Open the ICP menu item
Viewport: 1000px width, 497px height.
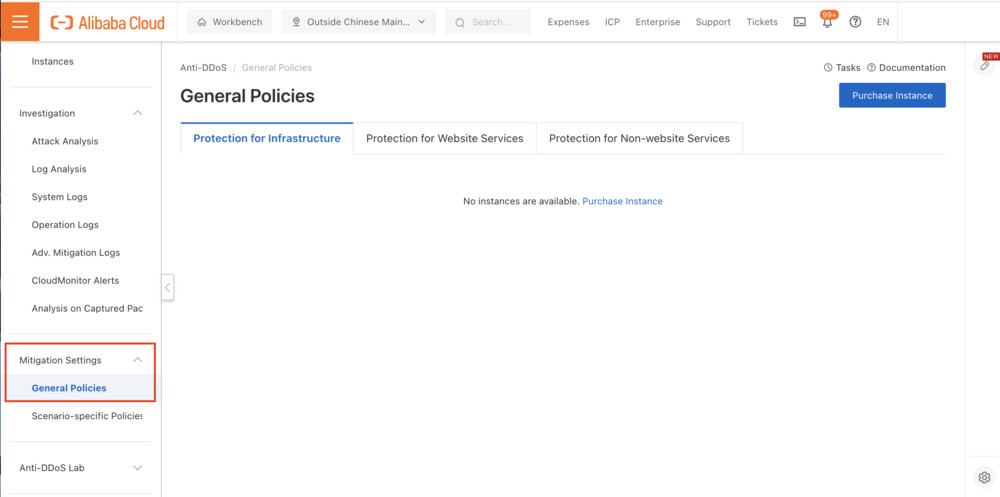(612, 22)
